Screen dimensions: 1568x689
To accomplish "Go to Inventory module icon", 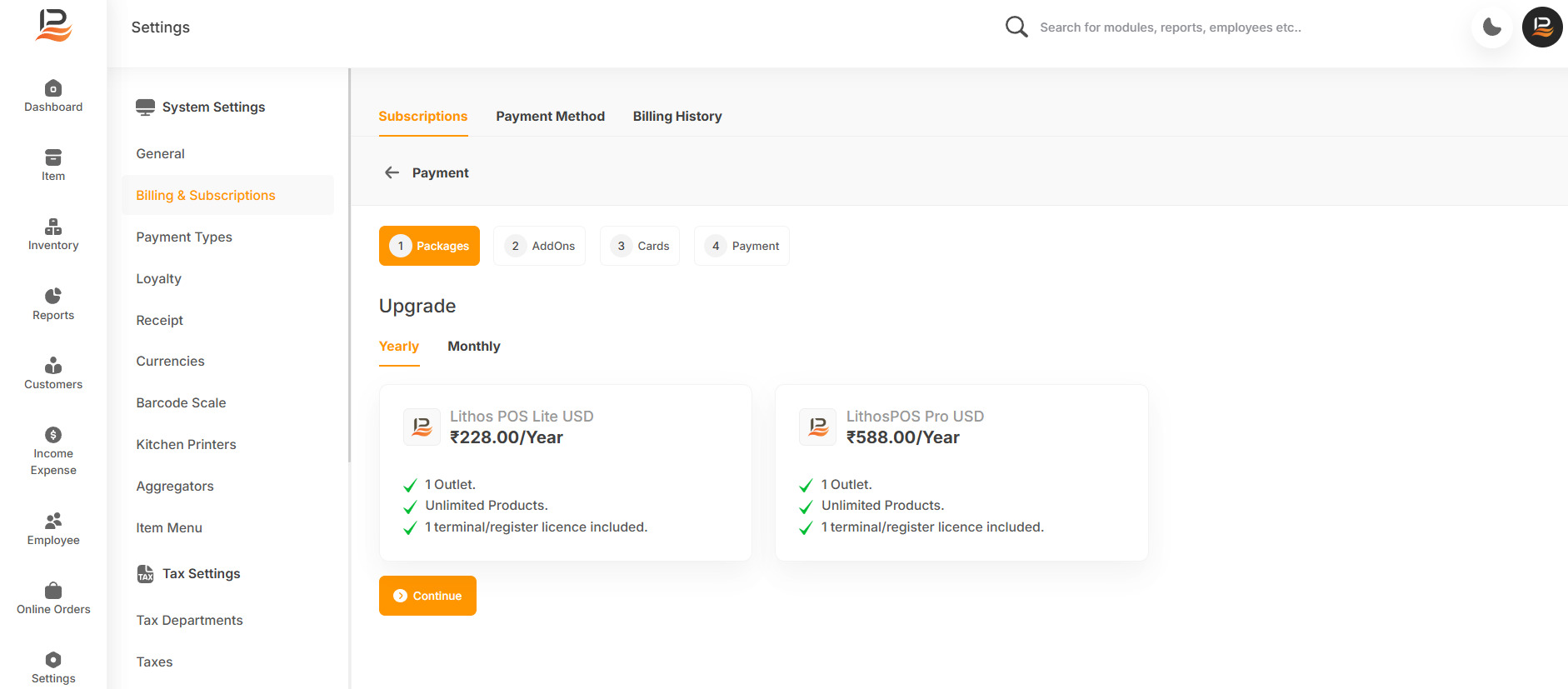I will coord(53,227).
